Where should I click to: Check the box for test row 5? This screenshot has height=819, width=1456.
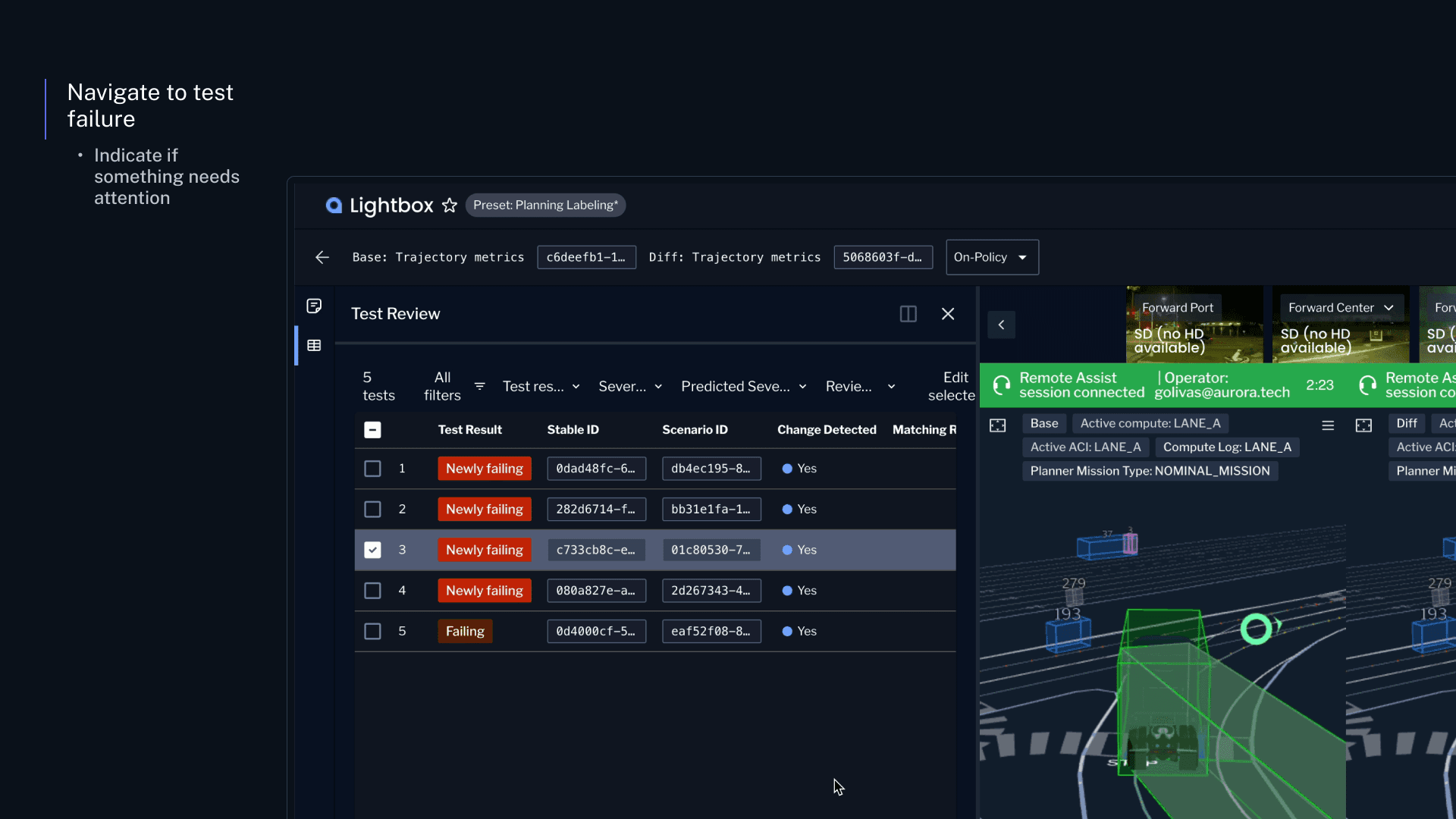[x=372, y=631]
